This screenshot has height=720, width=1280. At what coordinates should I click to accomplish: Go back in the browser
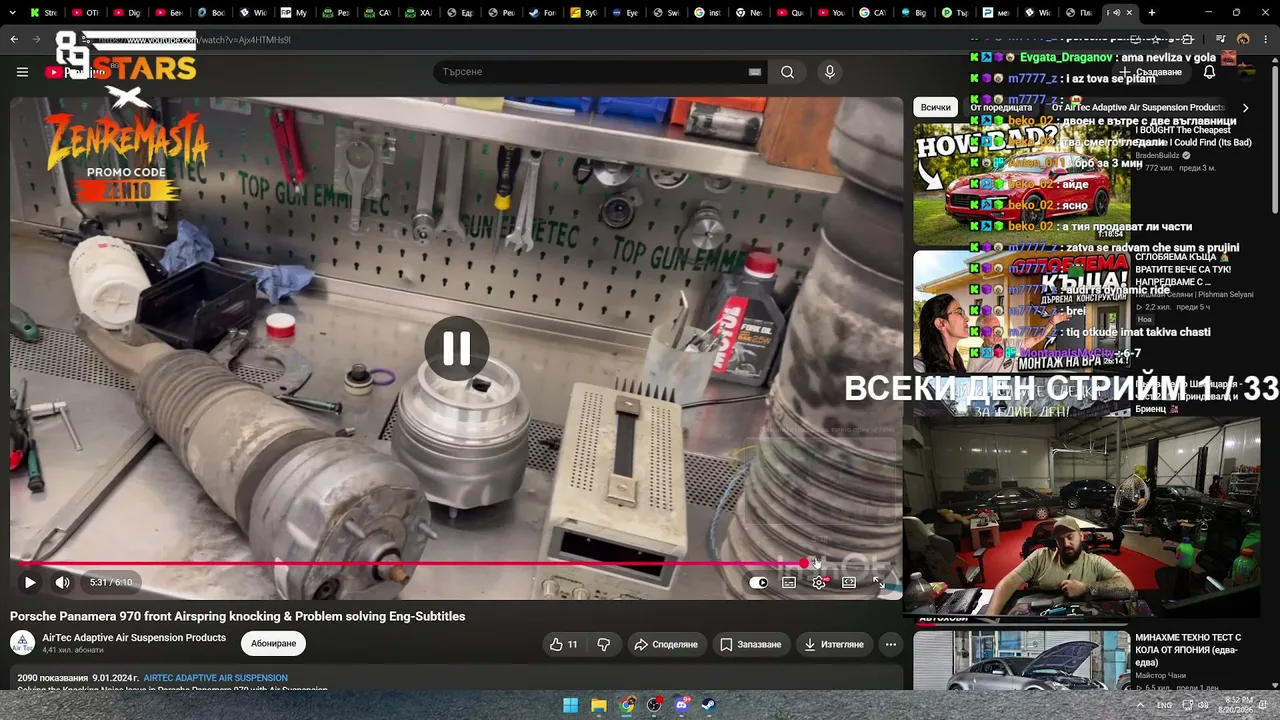click(x=14, y=40)
